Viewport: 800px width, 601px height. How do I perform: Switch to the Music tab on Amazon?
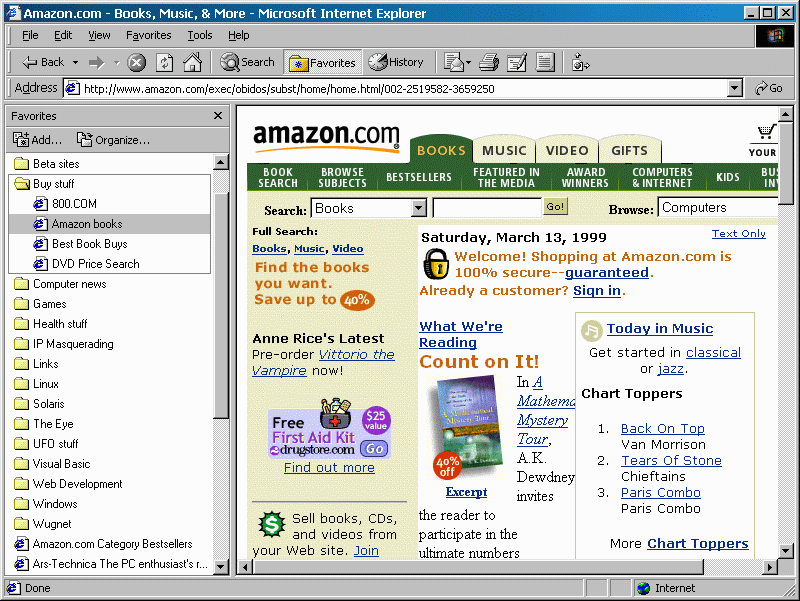pos(504,151)
